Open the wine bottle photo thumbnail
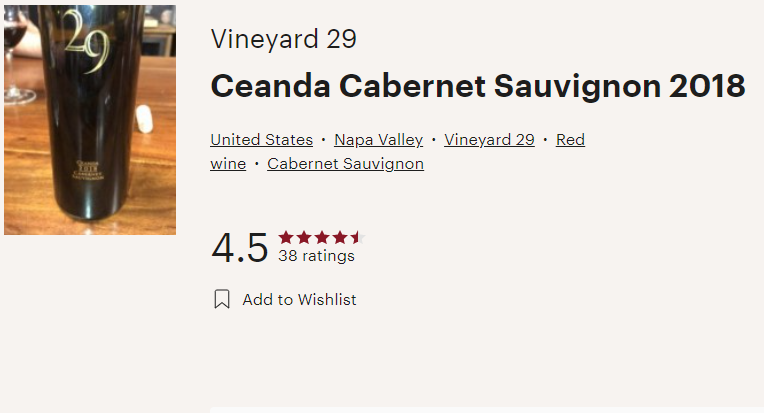The width and height of the screenshot is (764, 413). point(90,120)
